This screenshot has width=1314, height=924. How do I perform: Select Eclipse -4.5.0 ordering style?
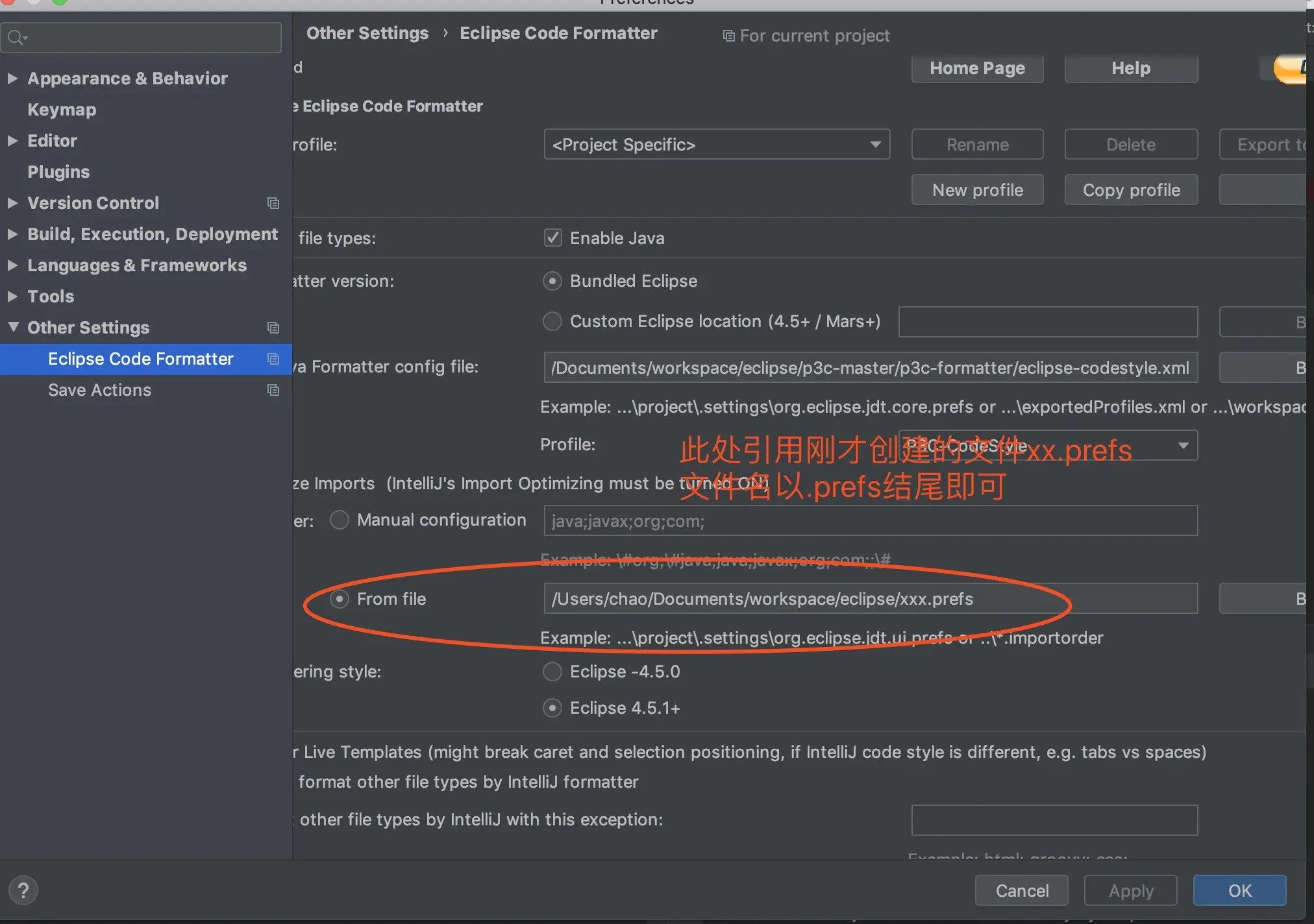(552, 672)
